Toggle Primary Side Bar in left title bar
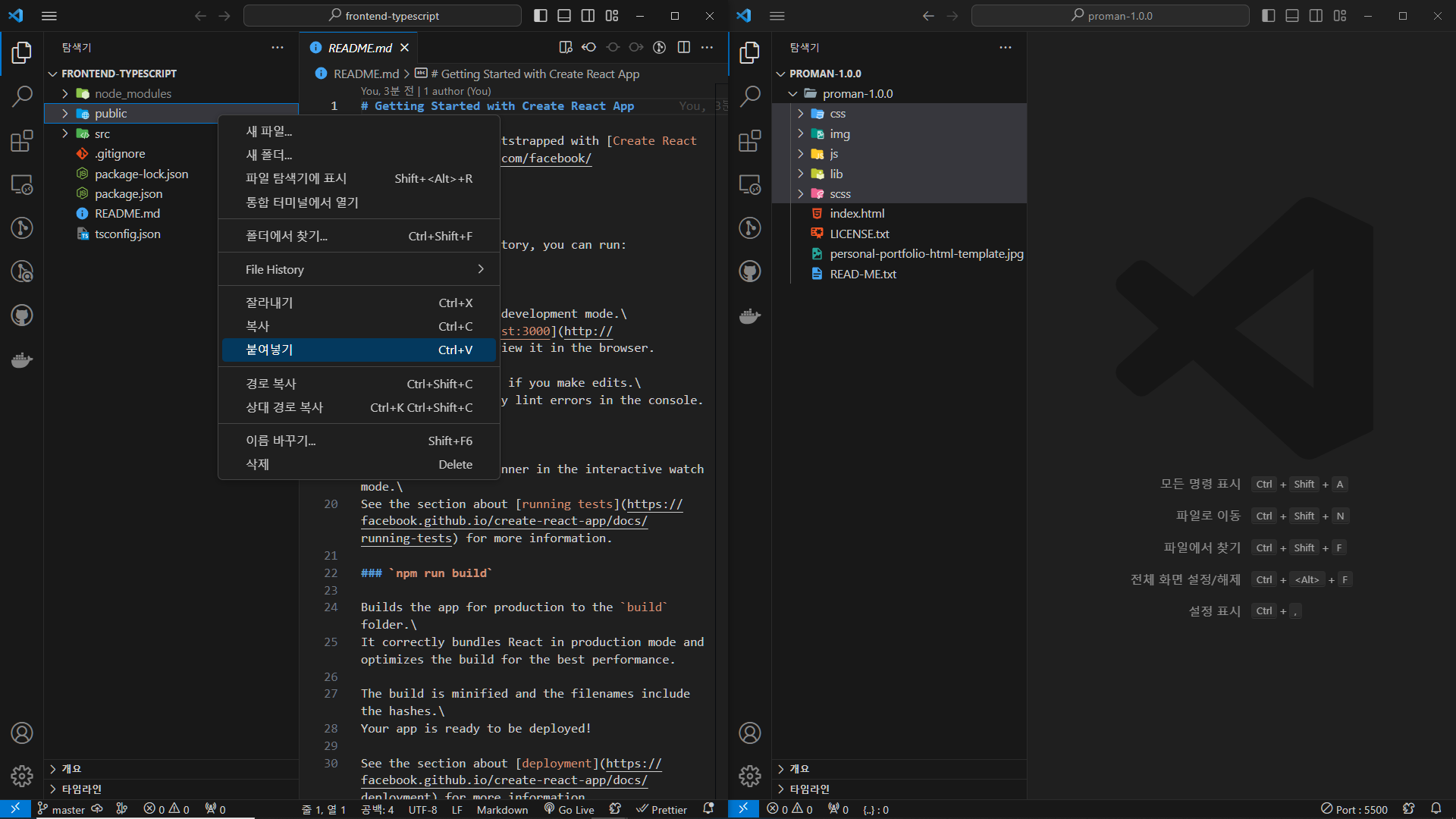 [540, 16]
